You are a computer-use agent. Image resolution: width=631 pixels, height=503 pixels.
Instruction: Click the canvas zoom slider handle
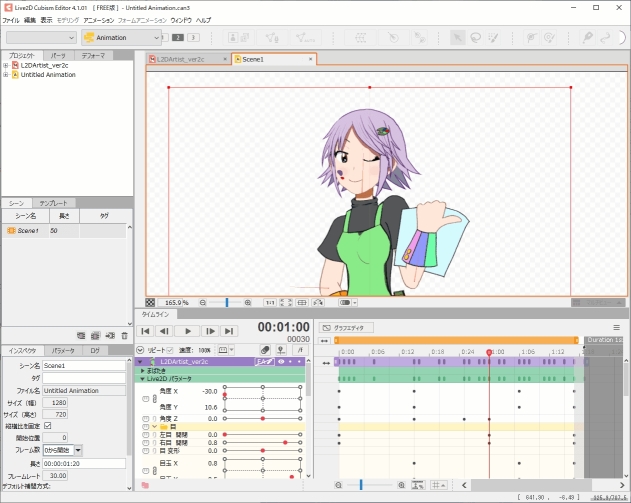click(227, 303)
